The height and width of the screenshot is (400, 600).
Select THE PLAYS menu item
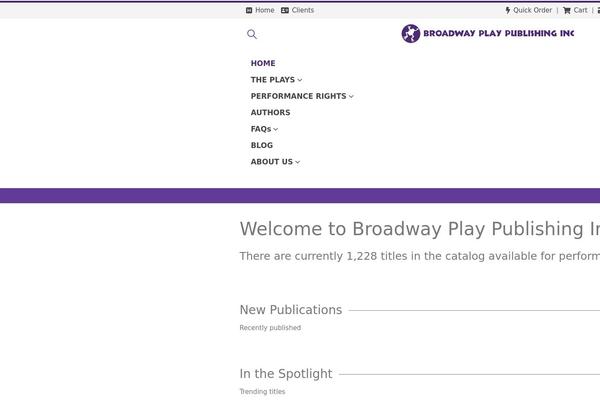pyautogui.click(x=273, y=80)
